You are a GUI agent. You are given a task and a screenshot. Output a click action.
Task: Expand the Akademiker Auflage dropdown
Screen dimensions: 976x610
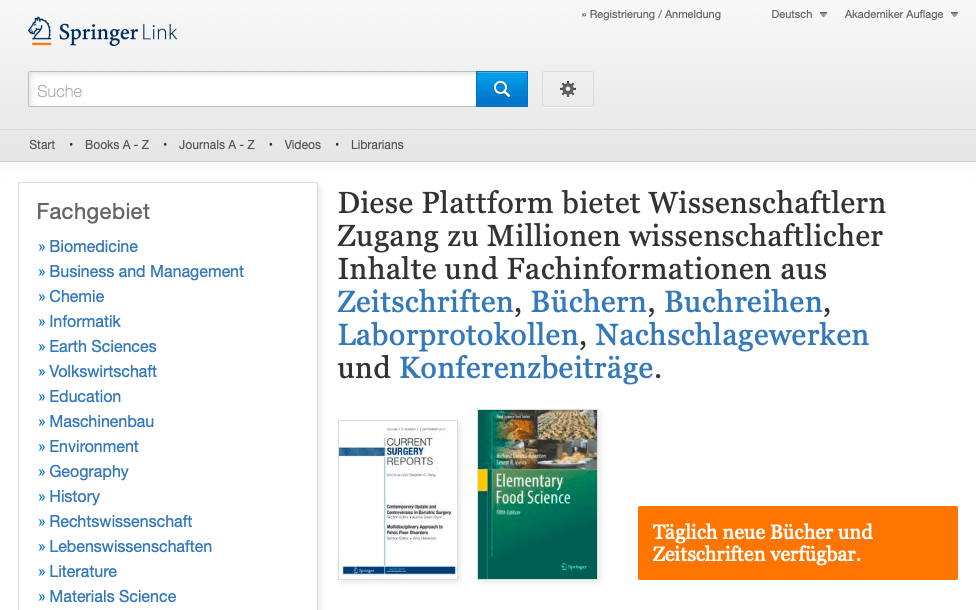901,14
